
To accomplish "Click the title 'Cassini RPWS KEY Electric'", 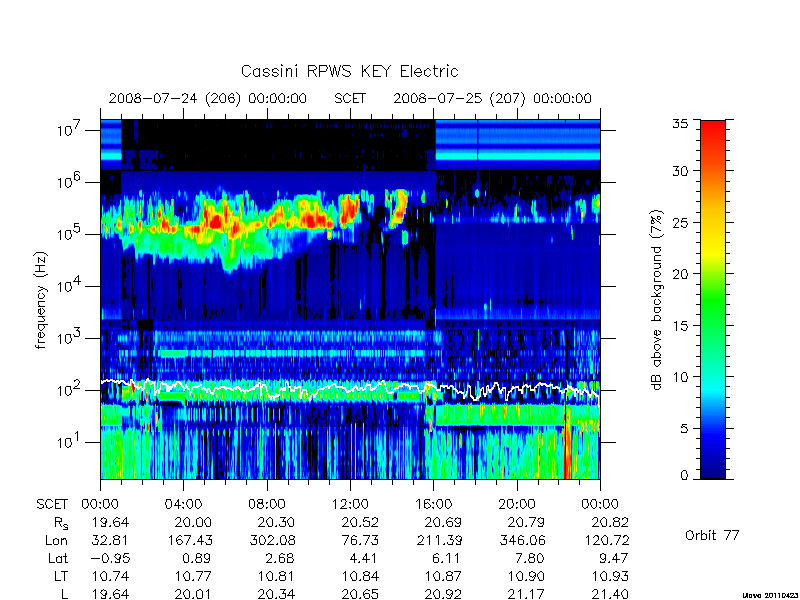I will click(x=349, y=71).
